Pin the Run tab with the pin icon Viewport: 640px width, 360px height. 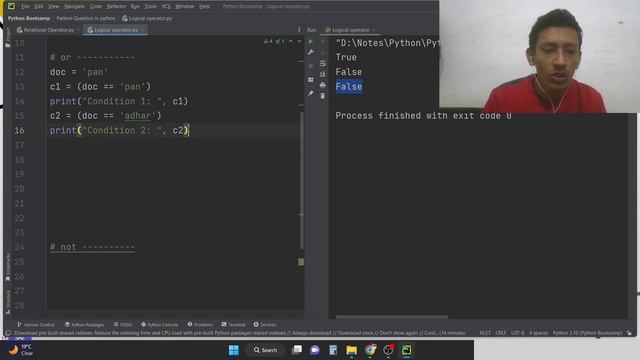pyautogui.click(x=311, y=93)
